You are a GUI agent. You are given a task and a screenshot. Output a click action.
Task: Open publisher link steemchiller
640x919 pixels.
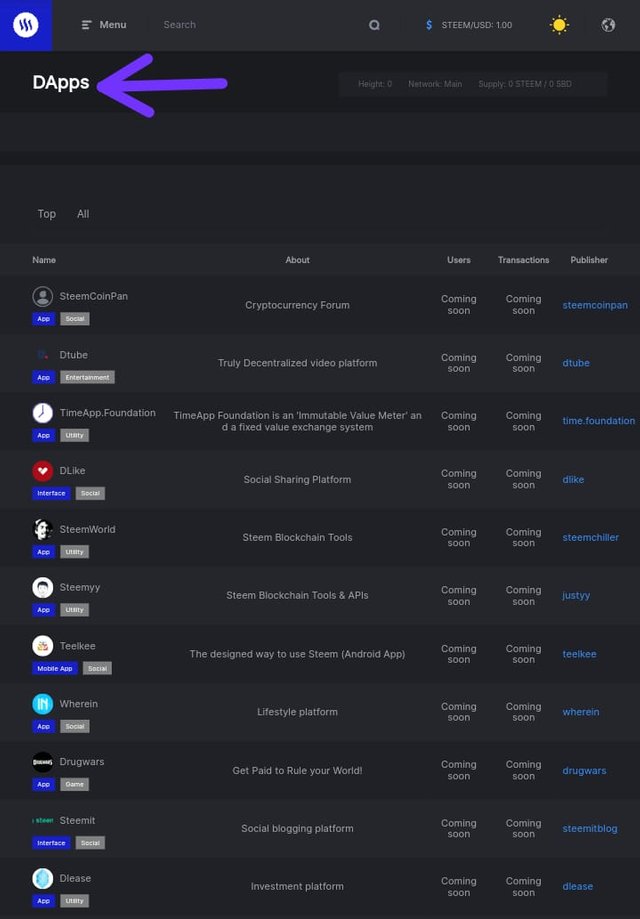pos(591,537)
